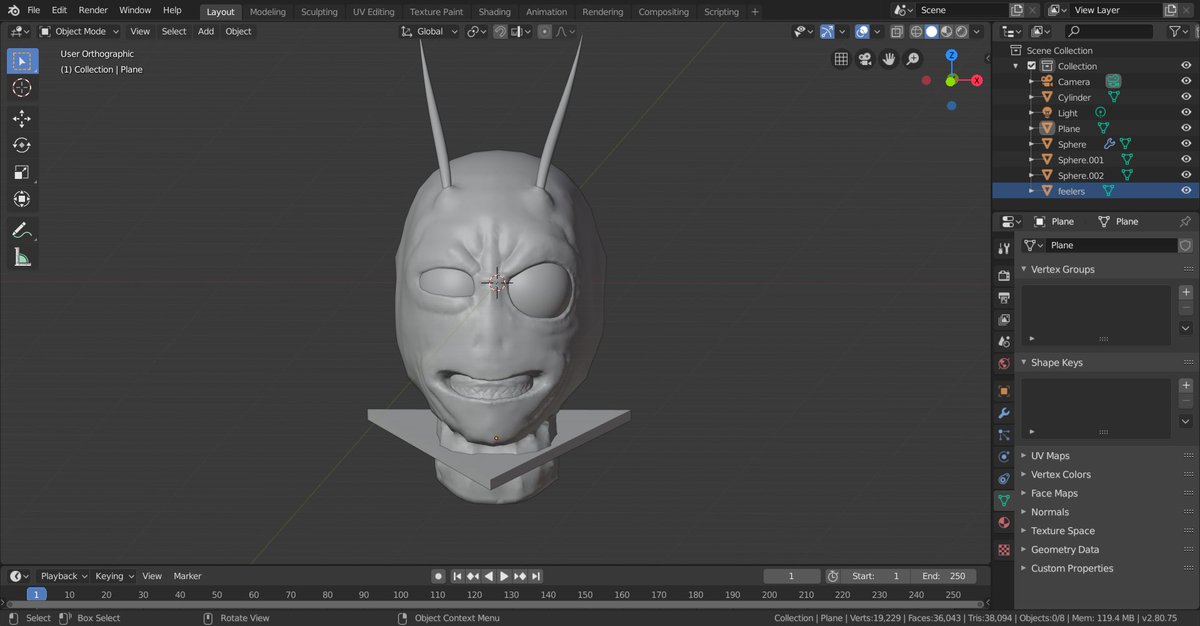1200x626 pixels.
Task: Open the World properties tab
Action: [x=1004, y=364]
